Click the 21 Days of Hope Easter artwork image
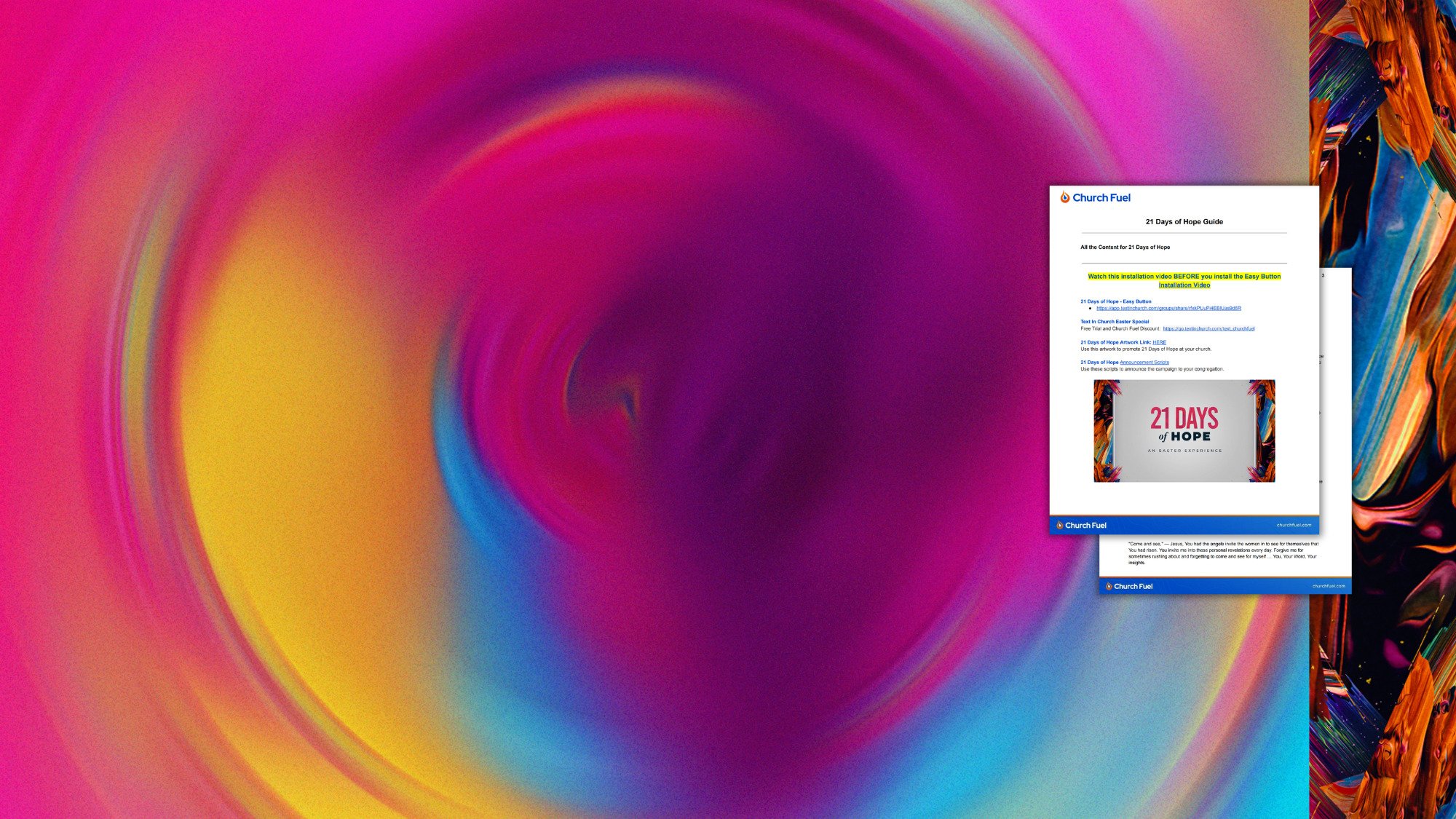Screen dimensions: 1456x819 coord(1184,431)
